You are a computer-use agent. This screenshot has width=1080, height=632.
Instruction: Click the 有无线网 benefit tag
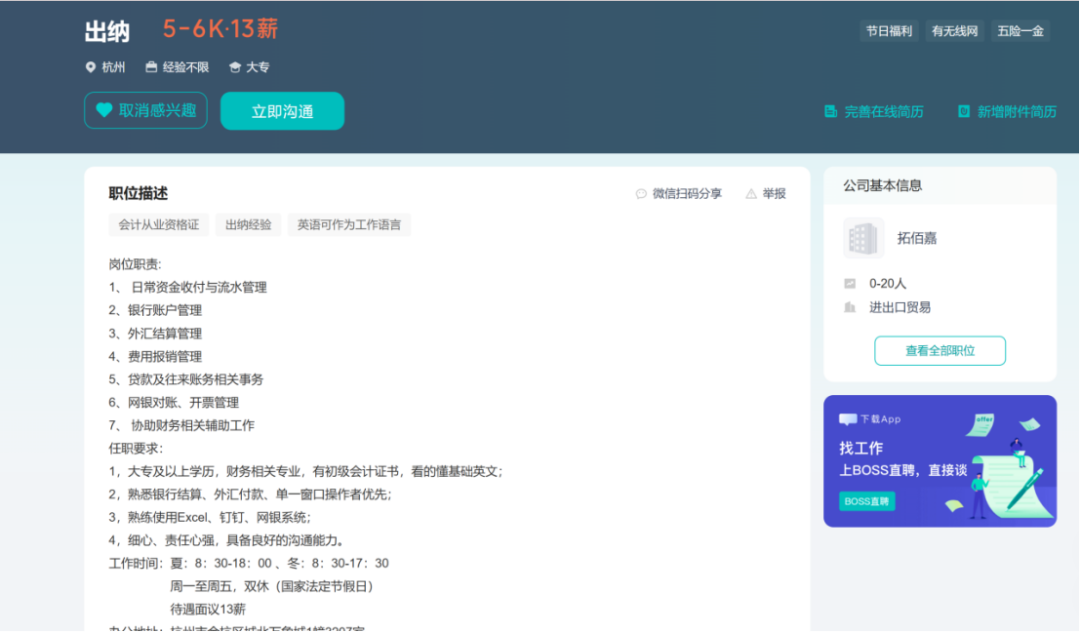(x=955, y=31)
